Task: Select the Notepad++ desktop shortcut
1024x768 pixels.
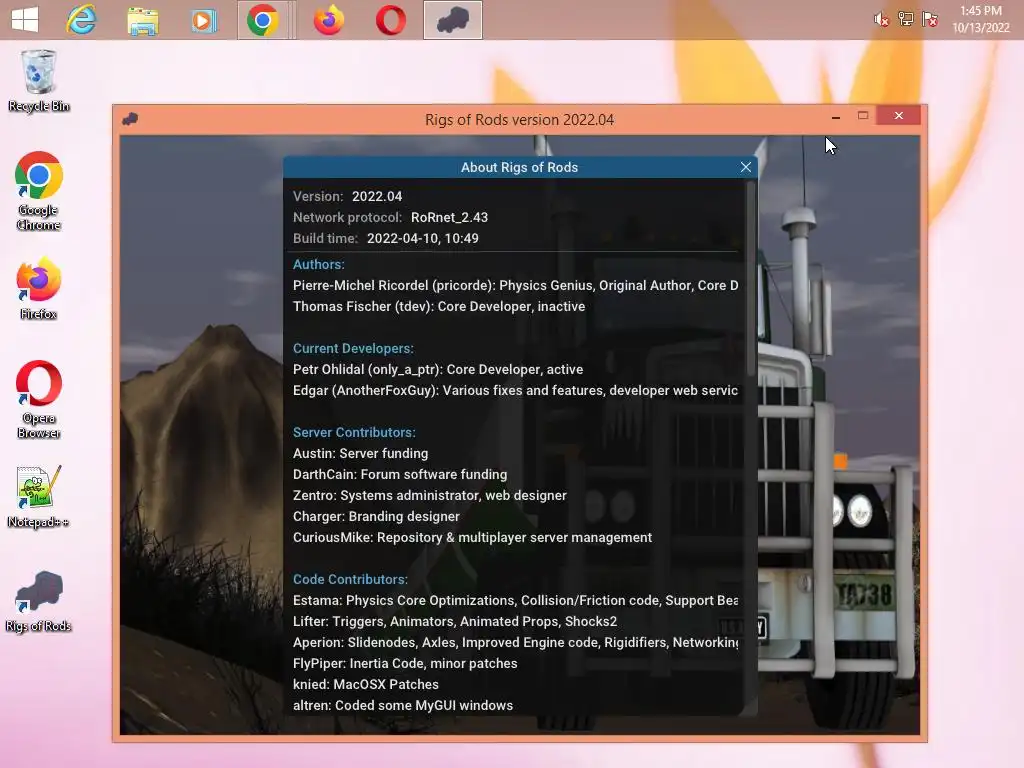Action: tap(39, 496)
